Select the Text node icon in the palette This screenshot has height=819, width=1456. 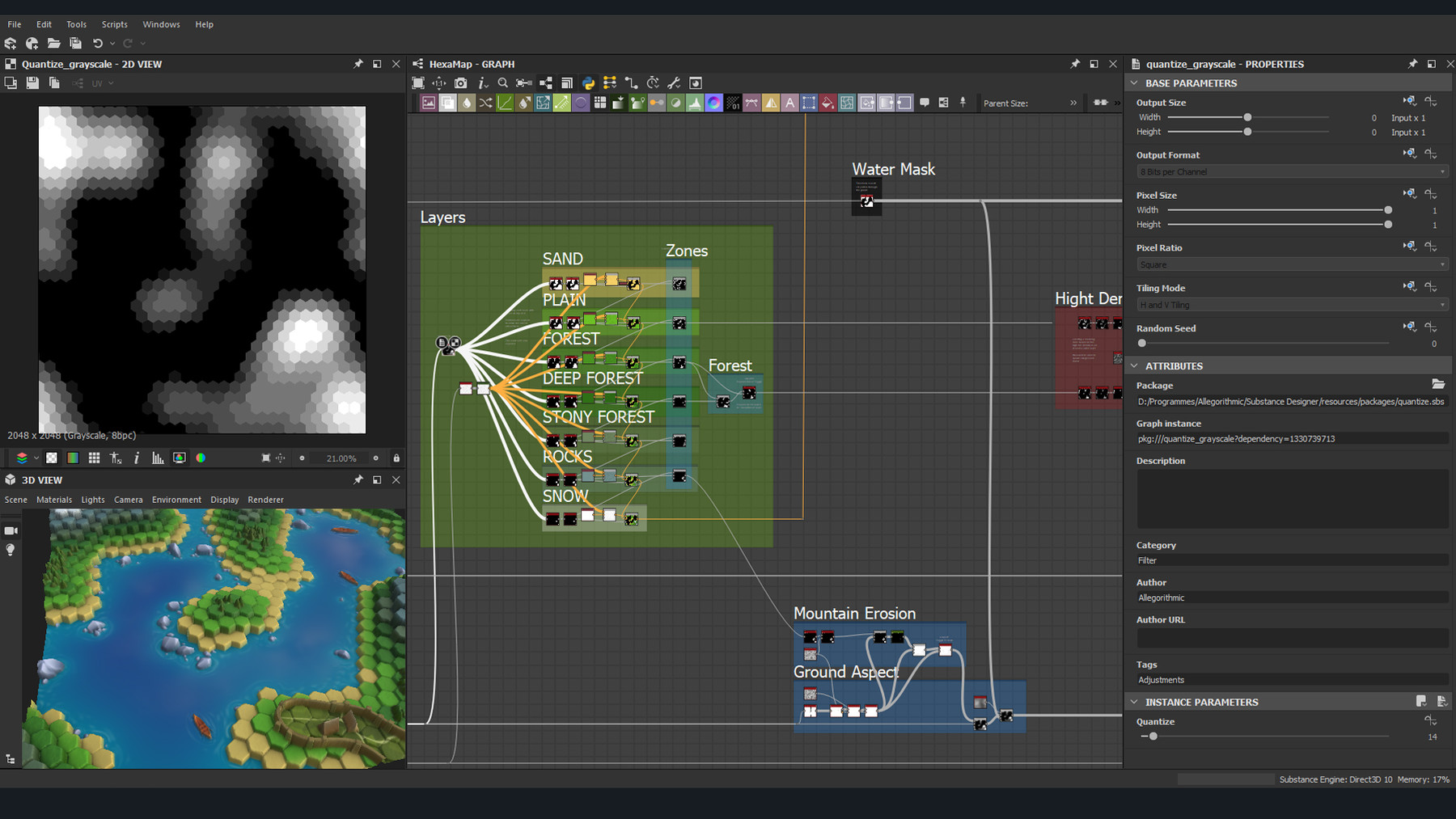790,102
